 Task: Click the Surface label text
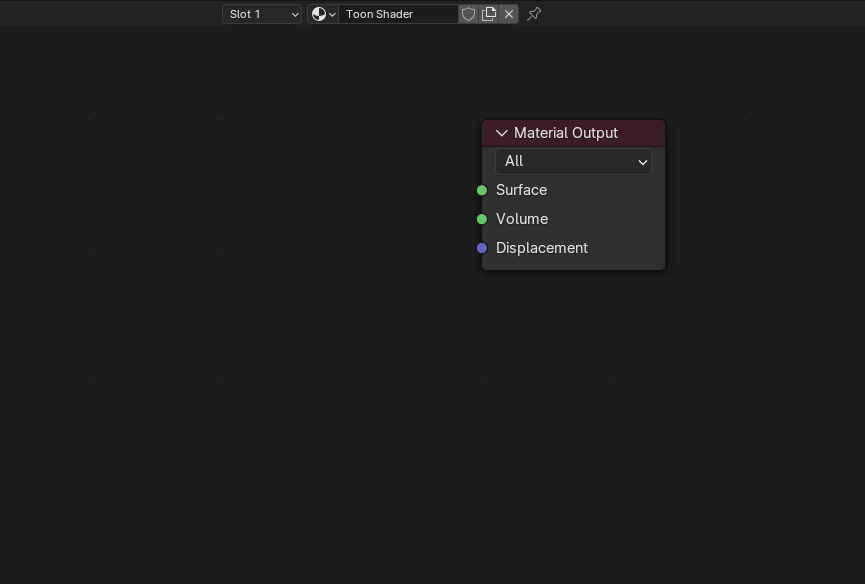tap(521, 190)
